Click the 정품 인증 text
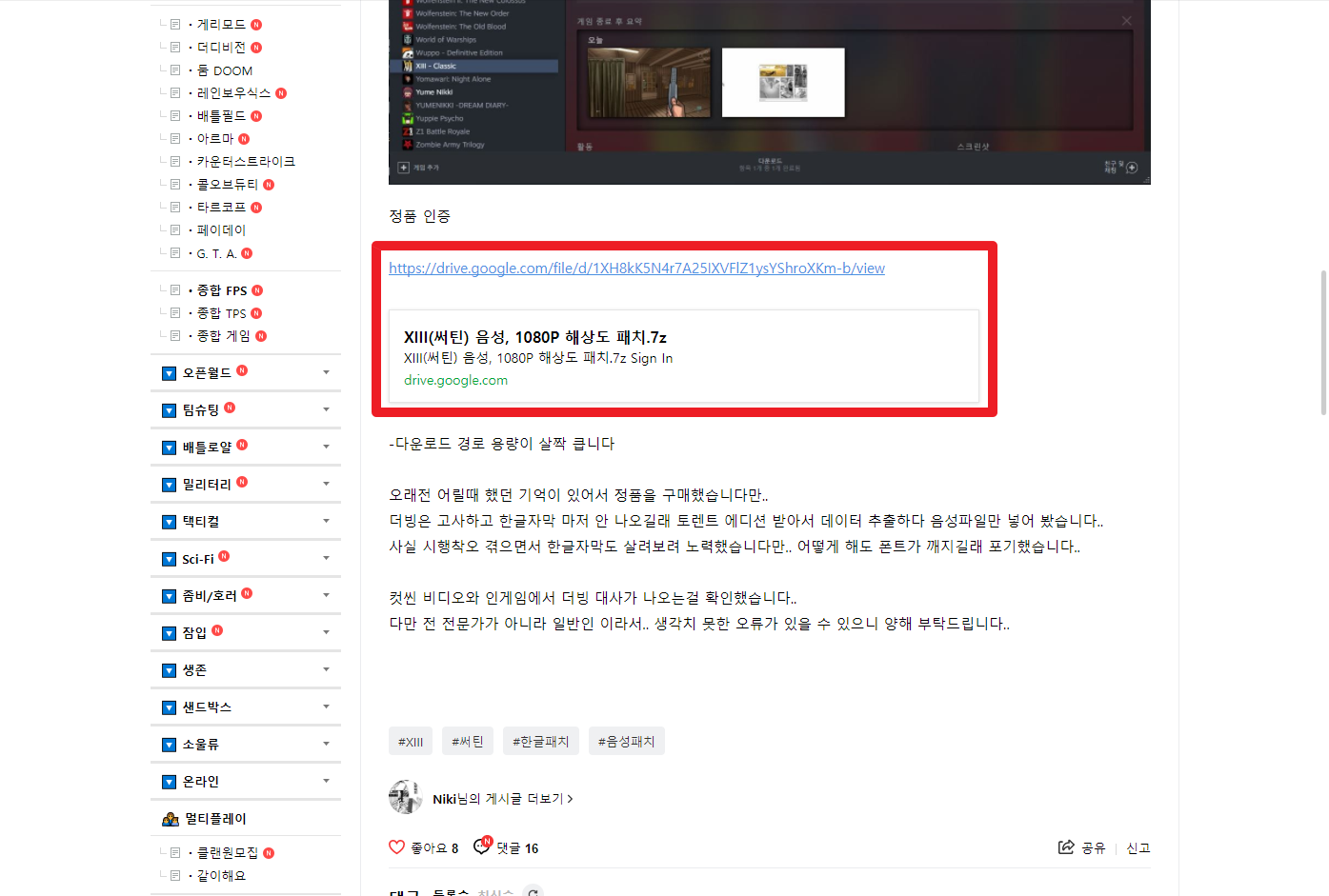The width and height of the screenshot is (1329, 896). coord(419,216)
